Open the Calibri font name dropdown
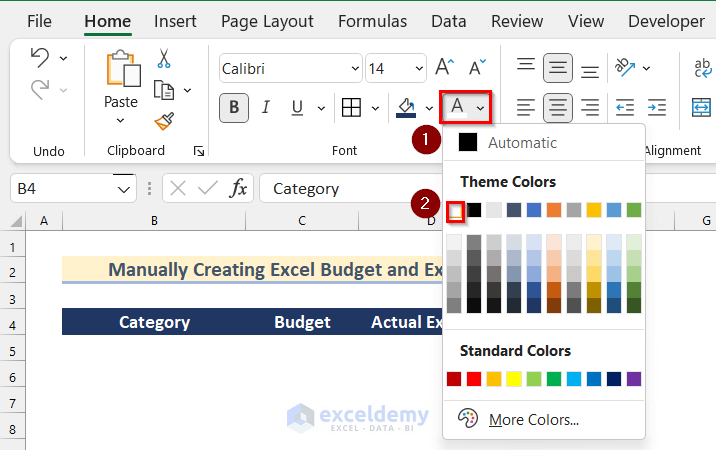 pos(354,69)
